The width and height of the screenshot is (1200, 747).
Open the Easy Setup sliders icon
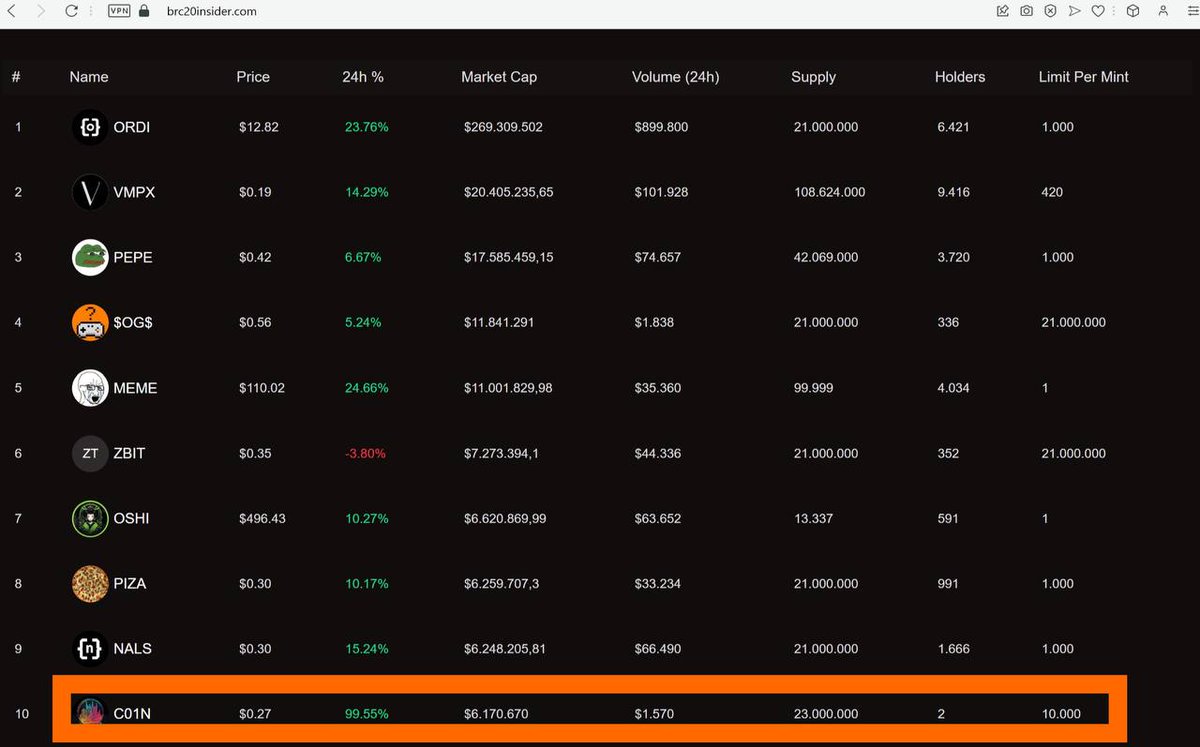(x=1192, y=11)
